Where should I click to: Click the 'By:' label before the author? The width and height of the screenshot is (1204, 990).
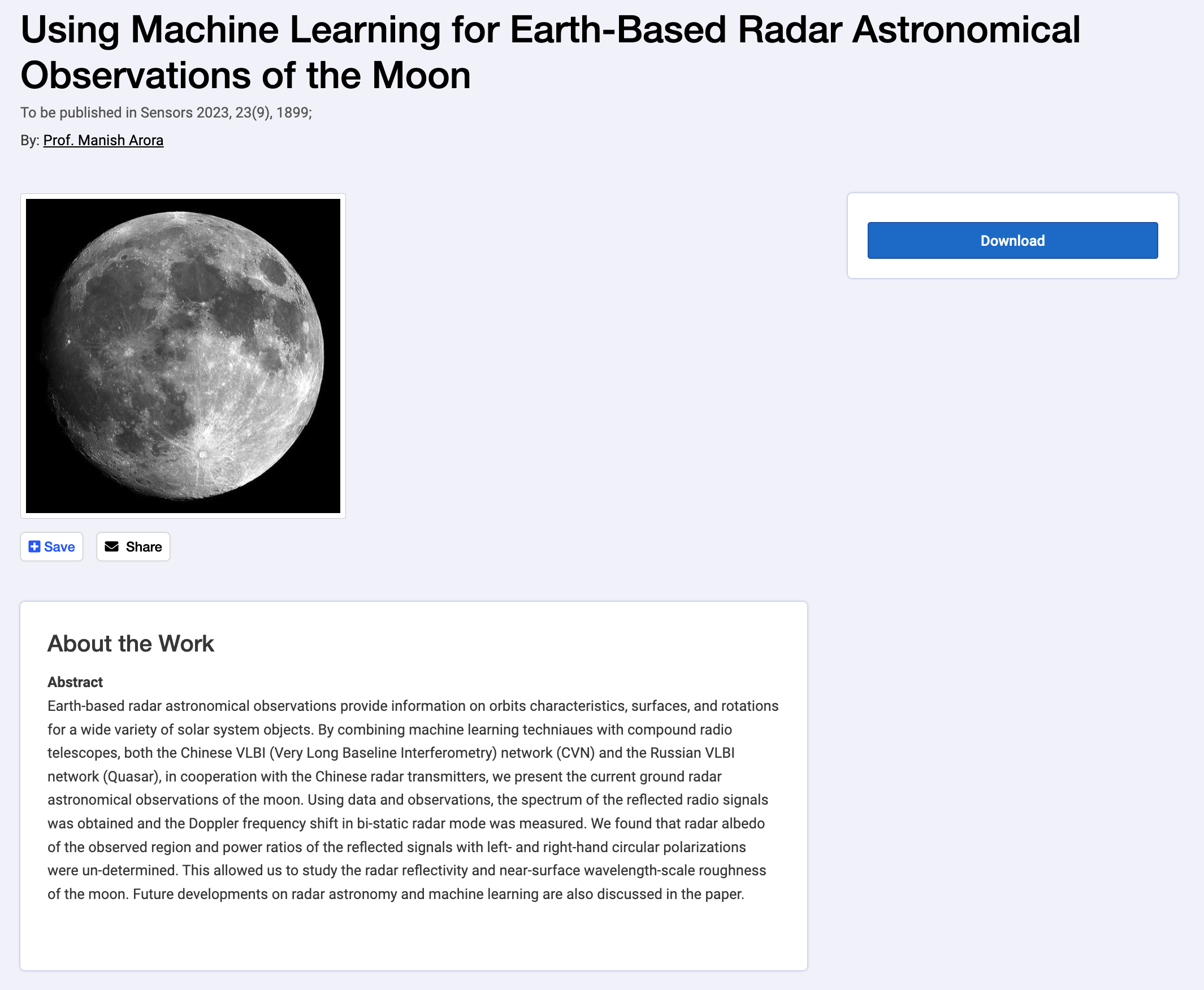point(29,140)
